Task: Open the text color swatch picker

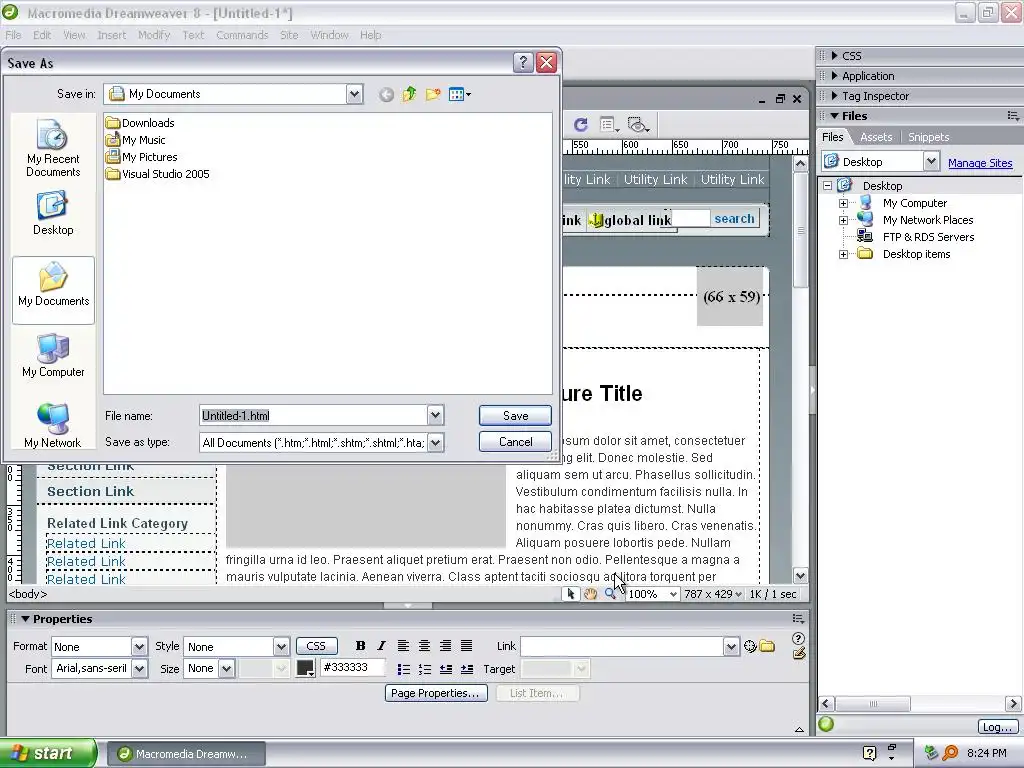Action: click(306, 668)
